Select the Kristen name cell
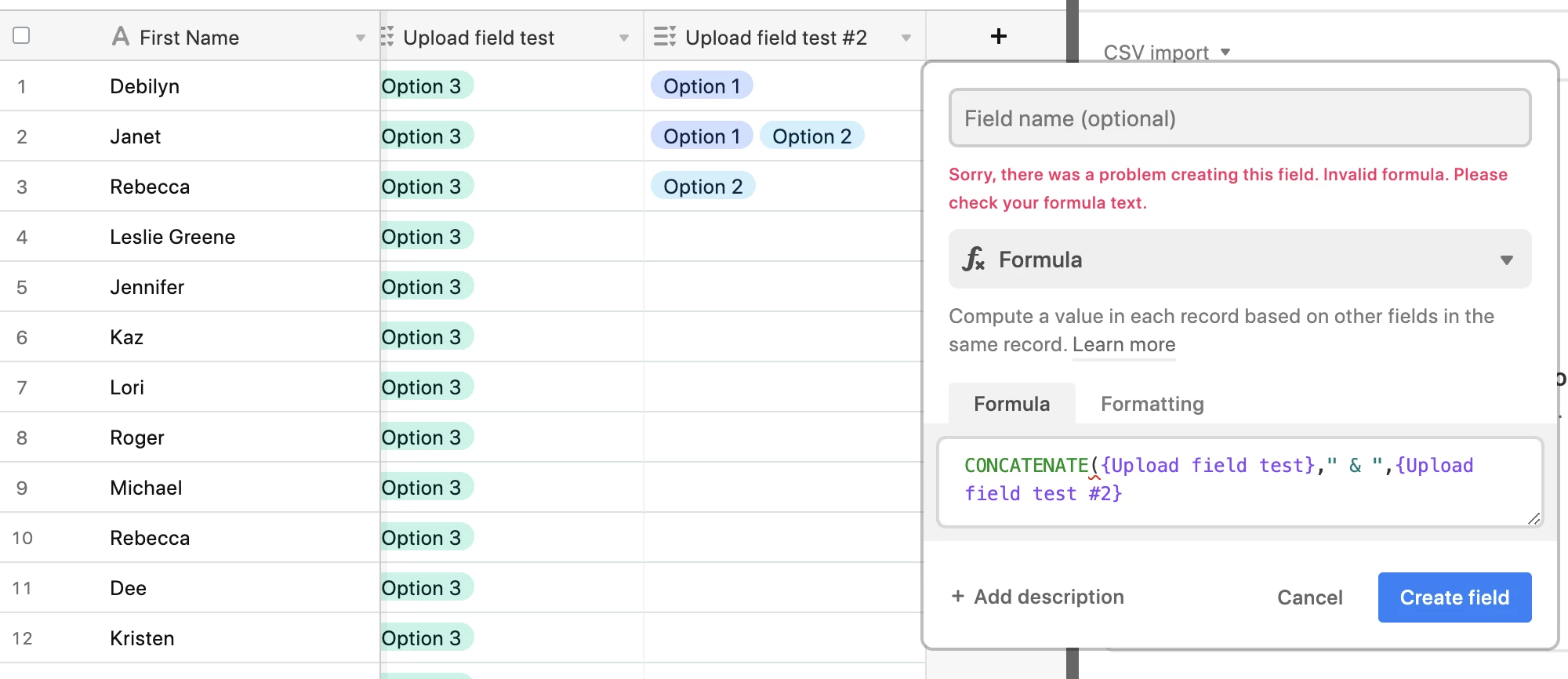The height and width of the screenshot is (679, 1568). [142, 638]
